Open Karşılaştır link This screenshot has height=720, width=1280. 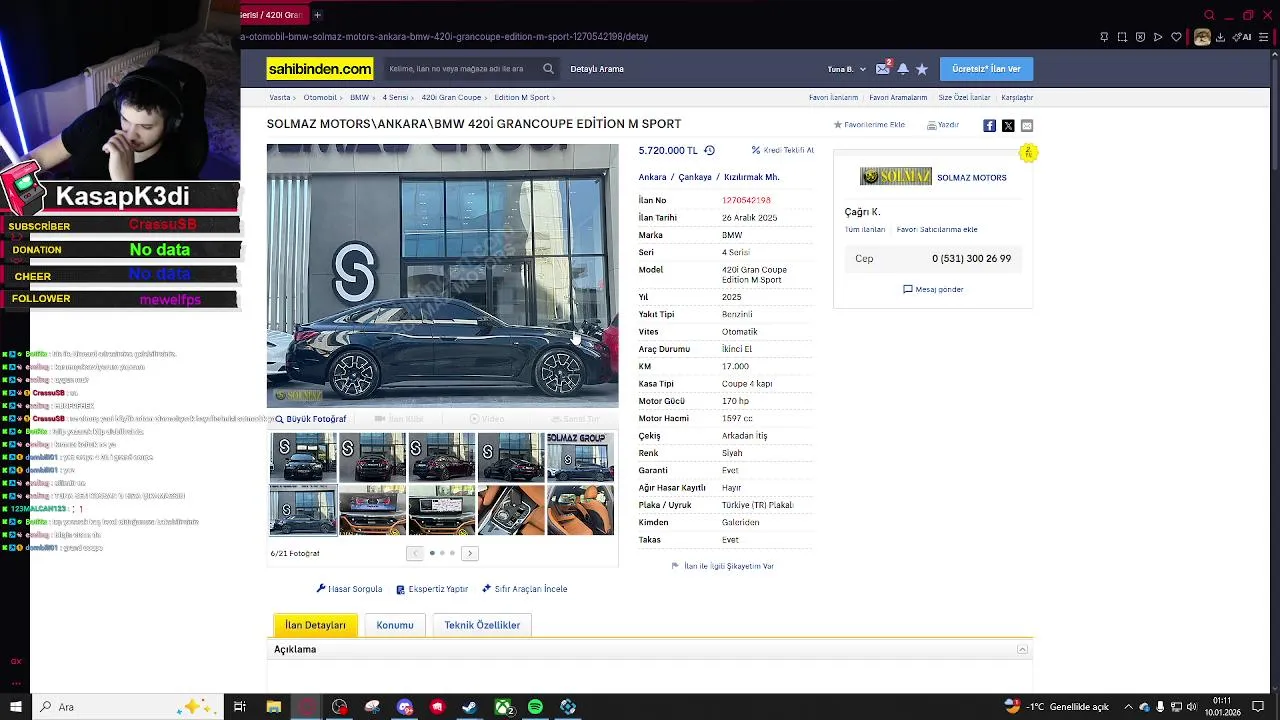pos(1017,98)
